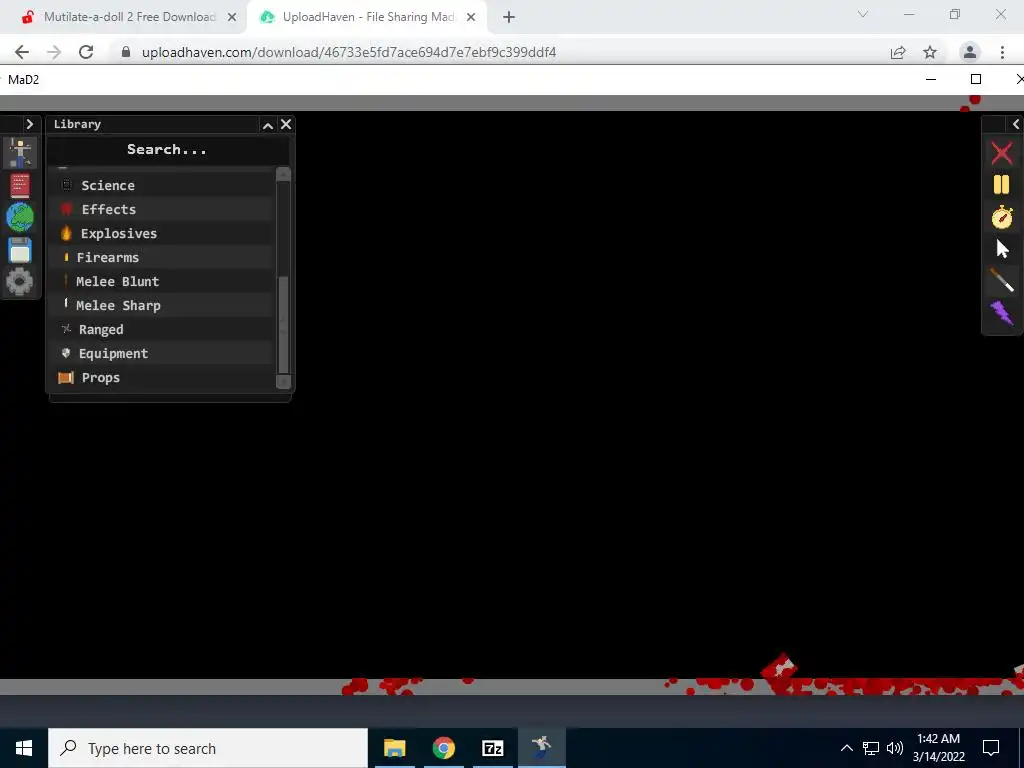Maximize the MaD2 window
The width and height of the screenshot is (1024, 768).
pos(976,79)
